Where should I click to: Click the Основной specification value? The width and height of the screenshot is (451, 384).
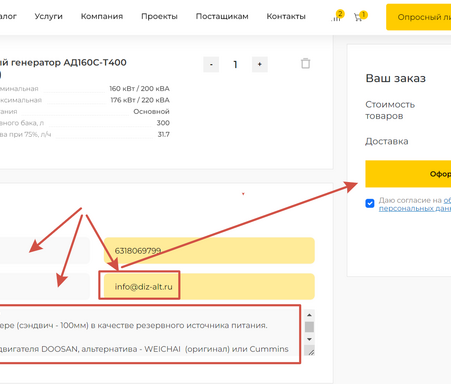(151, 111)
